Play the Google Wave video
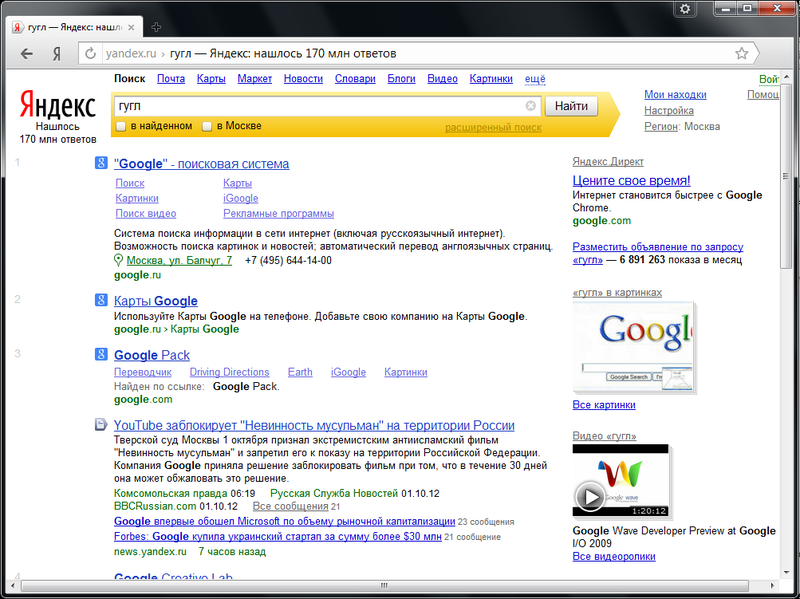 pyautogui.click(x=590, y=496)
